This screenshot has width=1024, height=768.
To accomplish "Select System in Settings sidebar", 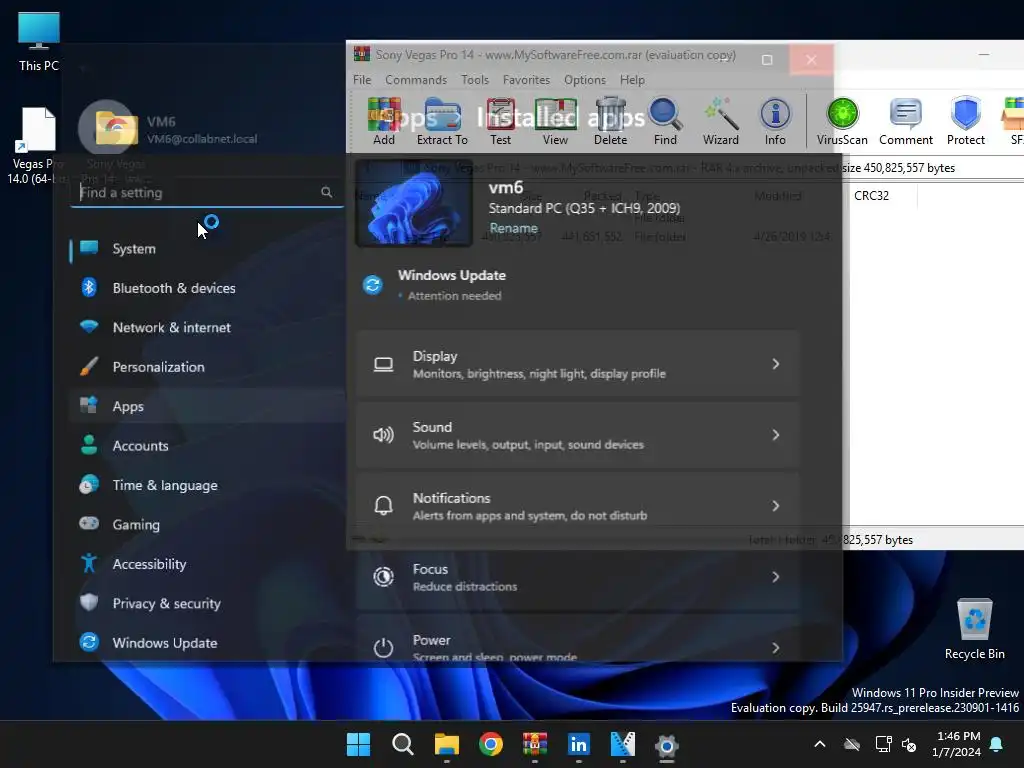I will point(206,249).
